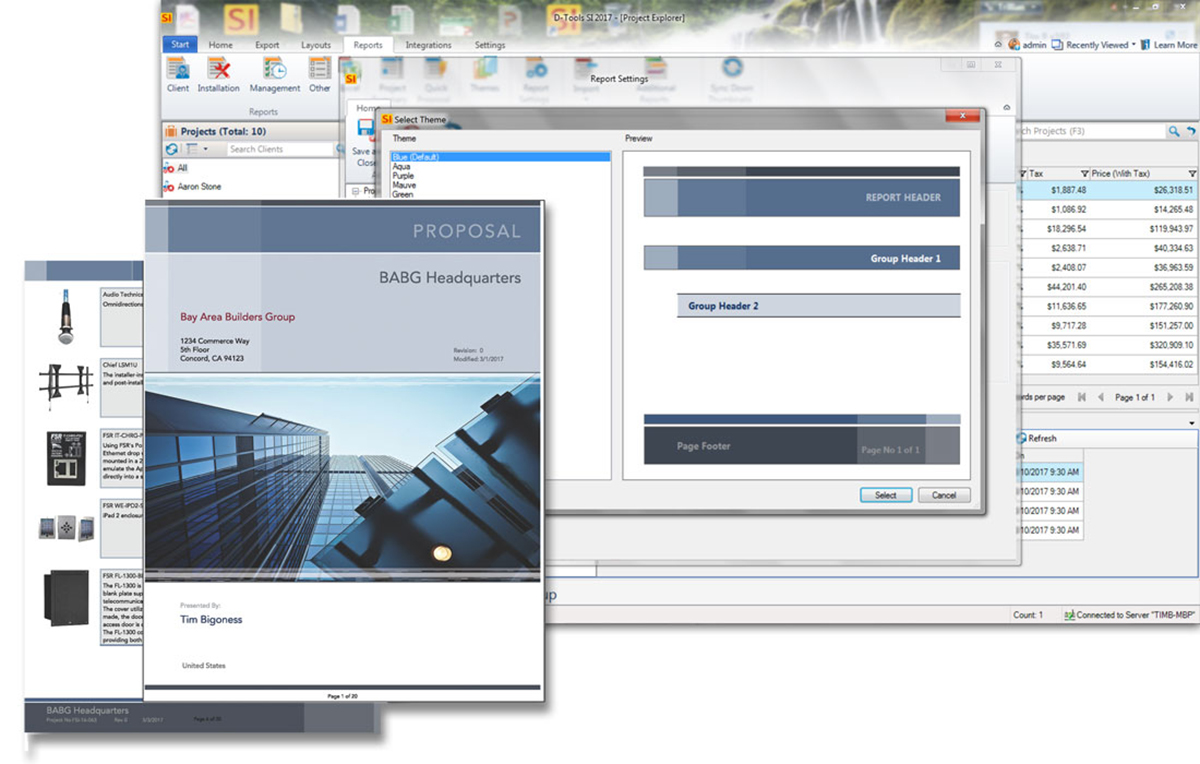Viewport: 1200px width, 764px height.
Task: Choose the Purple theme from the list
Action: 403,176
